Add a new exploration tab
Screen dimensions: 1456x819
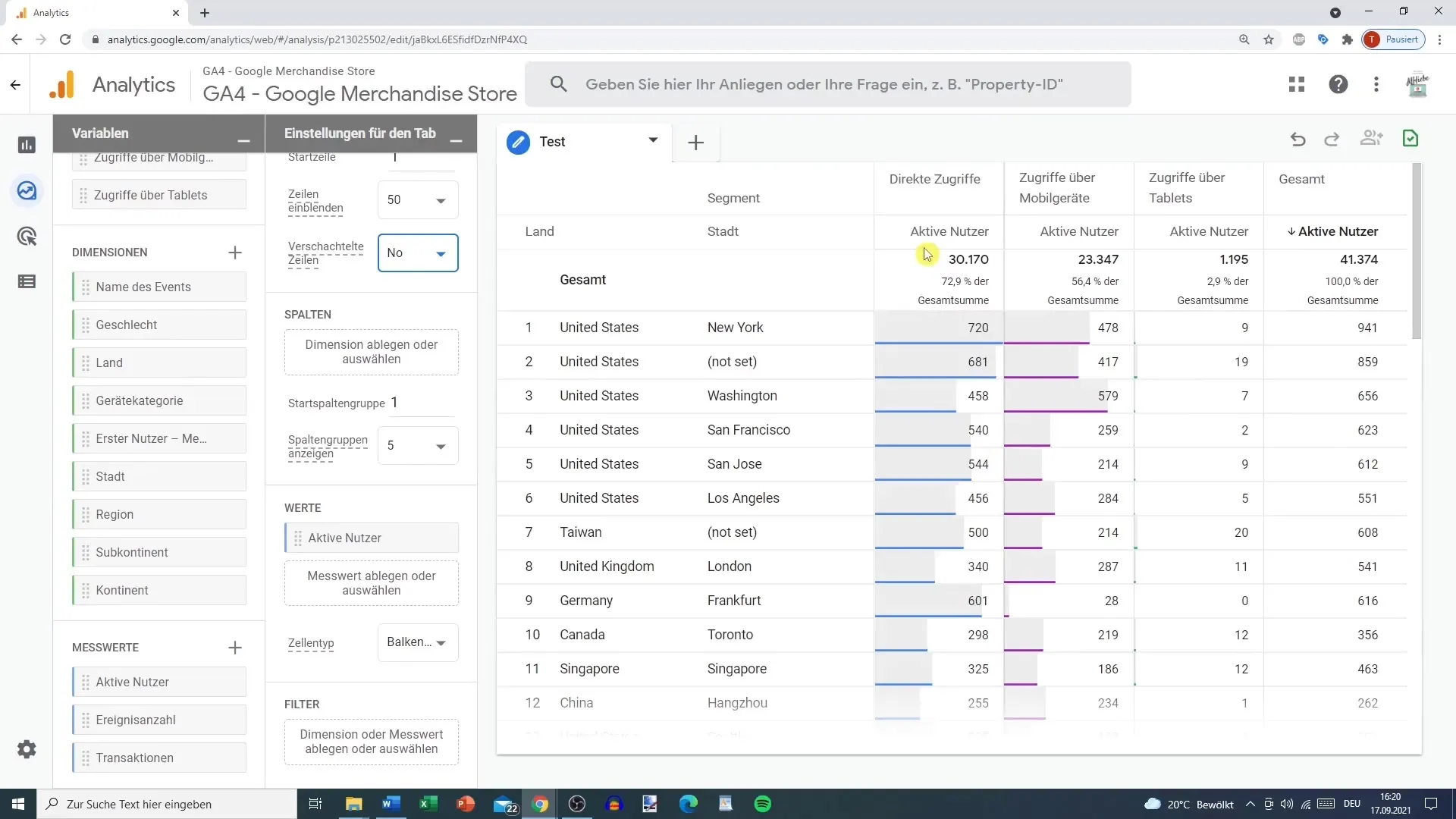696,142
